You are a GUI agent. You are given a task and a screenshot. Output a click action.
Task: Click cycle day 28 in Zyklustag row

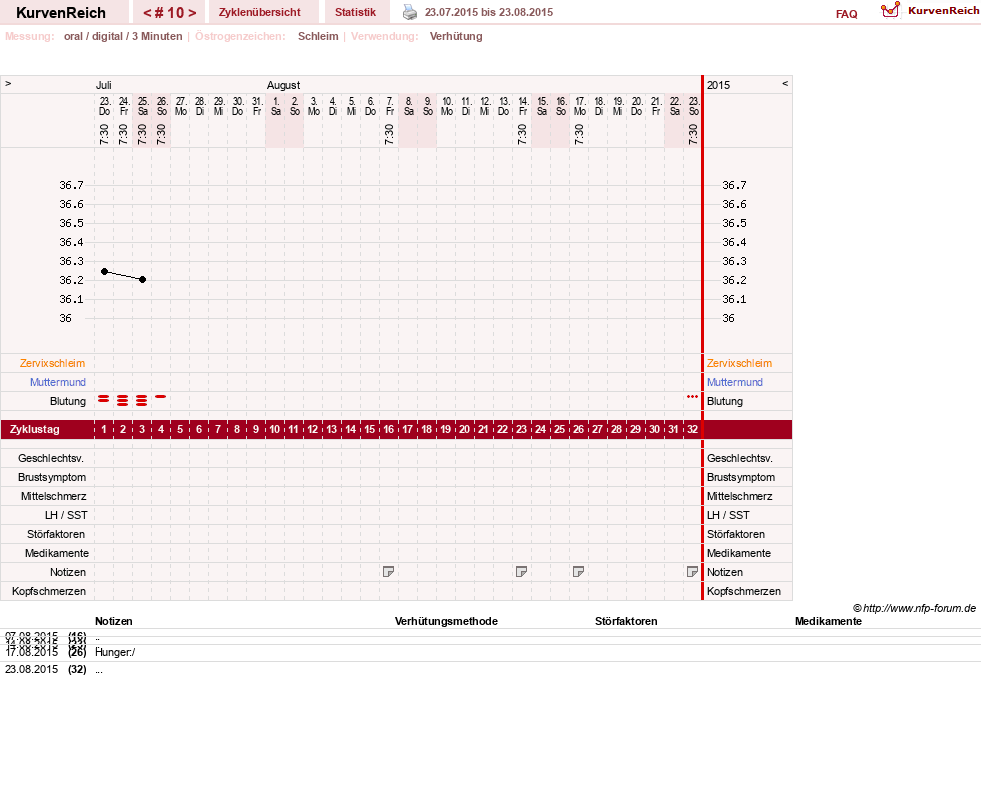click(616, 430)
